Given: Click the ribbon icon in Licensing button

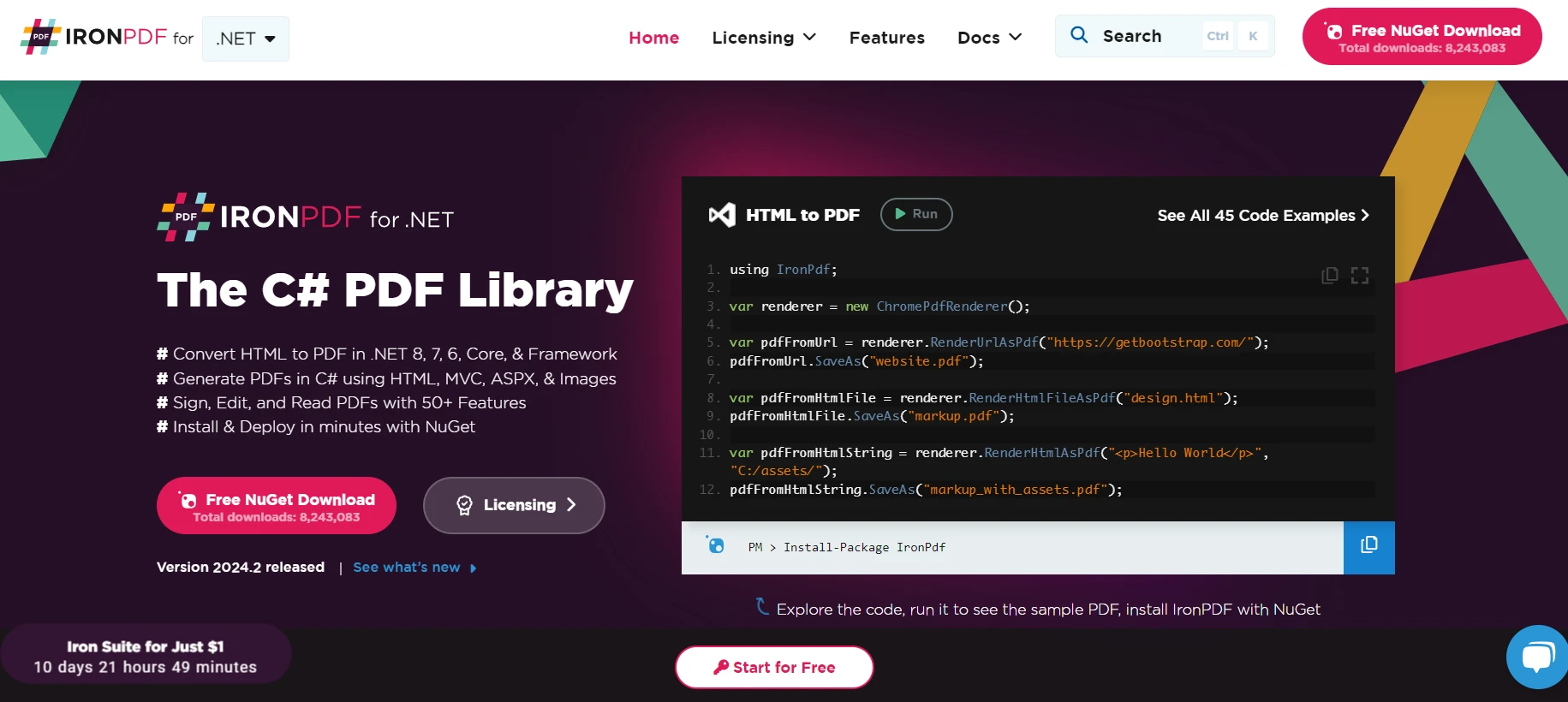Looking at the screenshot, I should click(x=464, y=505).
